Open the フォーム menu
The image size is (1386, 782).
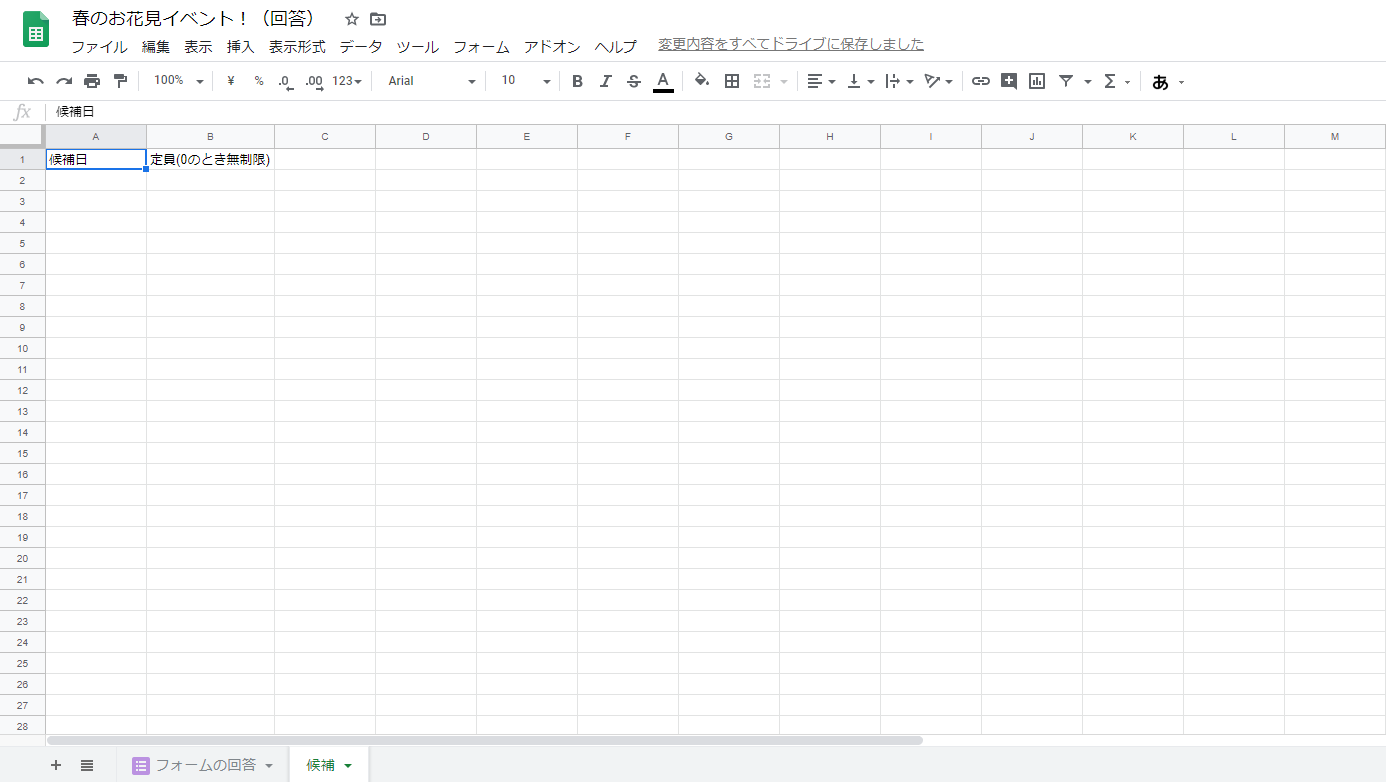coord(481,47)
